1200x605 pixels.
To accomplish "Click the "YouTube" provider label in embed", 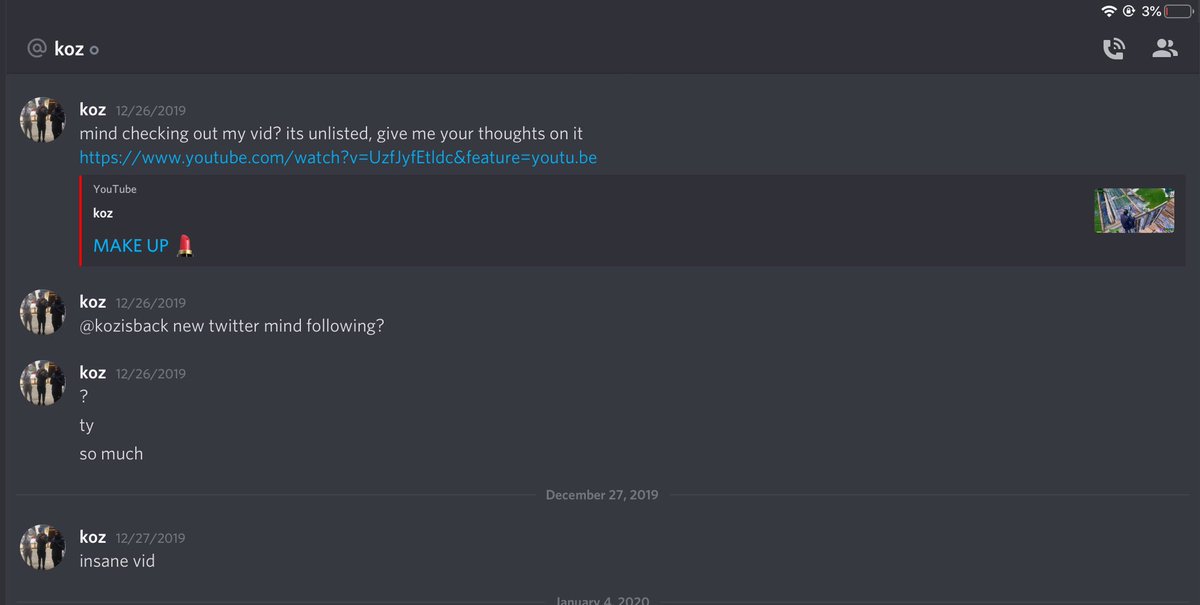I will pos(115,189).
